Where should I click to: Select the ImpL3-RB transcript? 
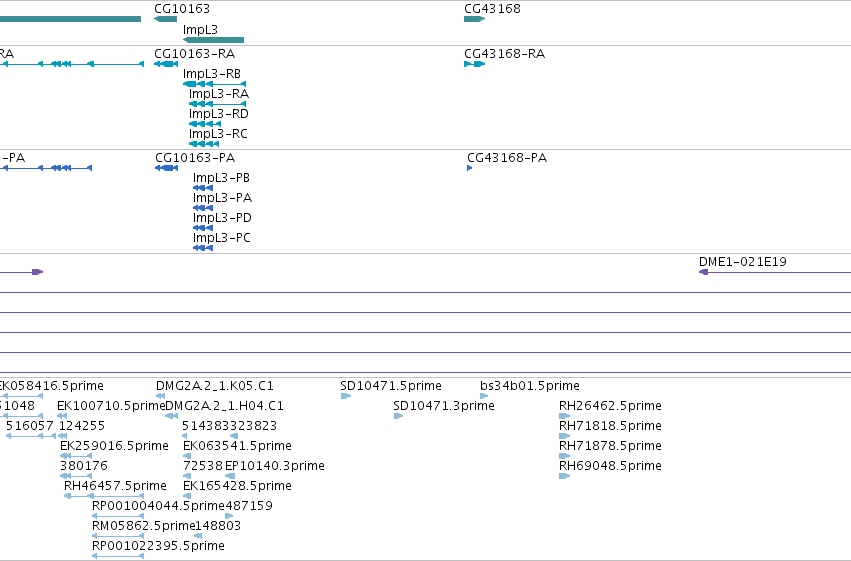point(214,84)
